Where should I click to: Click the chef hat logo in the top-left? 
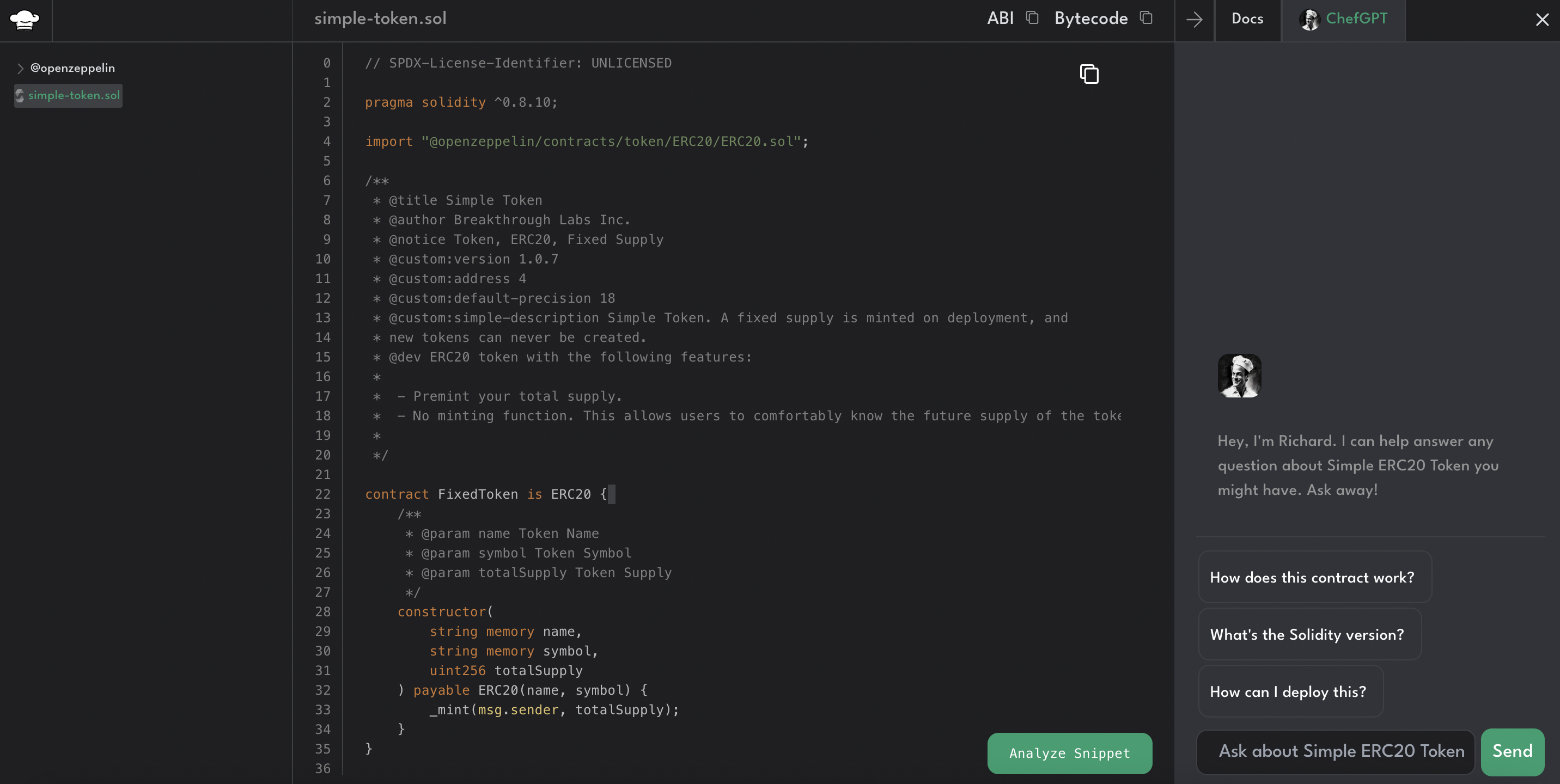[26, 20]
